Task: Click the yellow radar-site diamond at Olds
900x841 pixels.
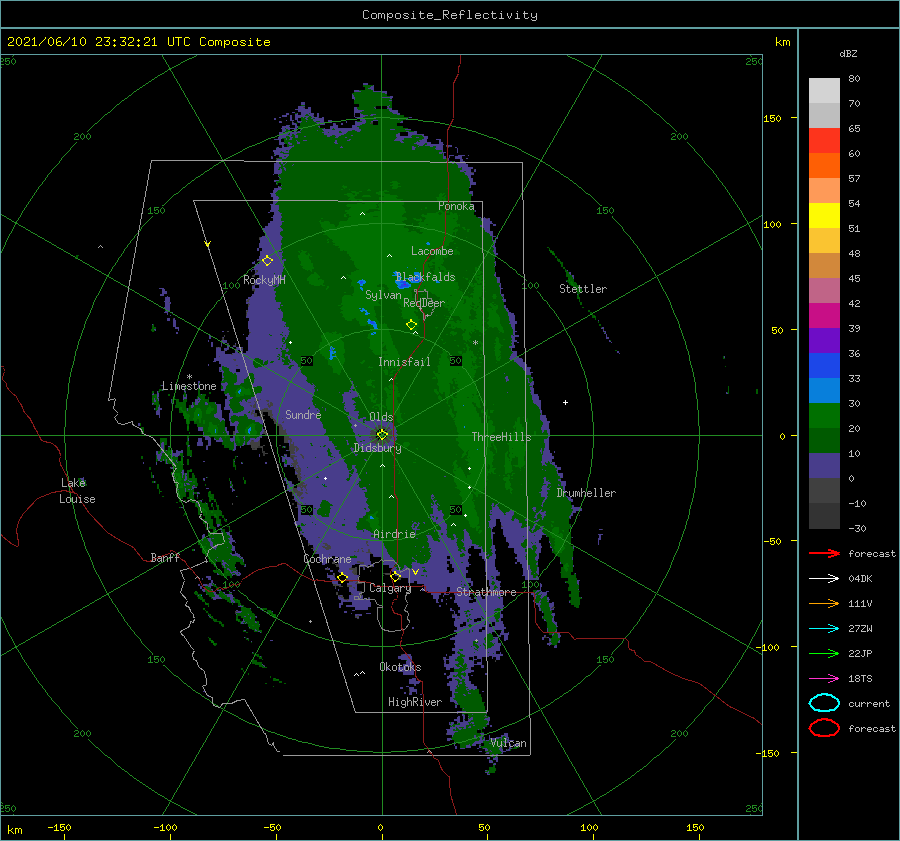Action: pyautogui.click(x=382, y=435)
